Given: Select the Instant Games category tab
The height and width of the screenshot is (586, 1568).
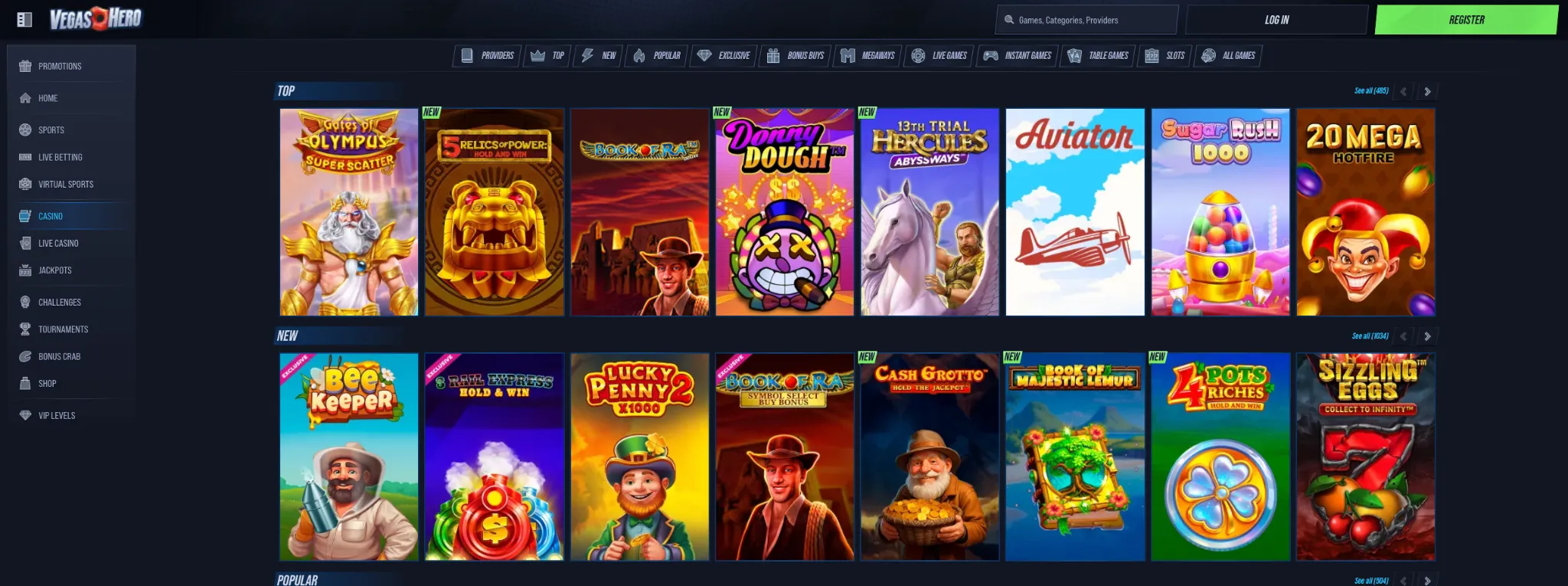Looking at the screenshot, I should pyautogui.click(x=1018, y=56).
